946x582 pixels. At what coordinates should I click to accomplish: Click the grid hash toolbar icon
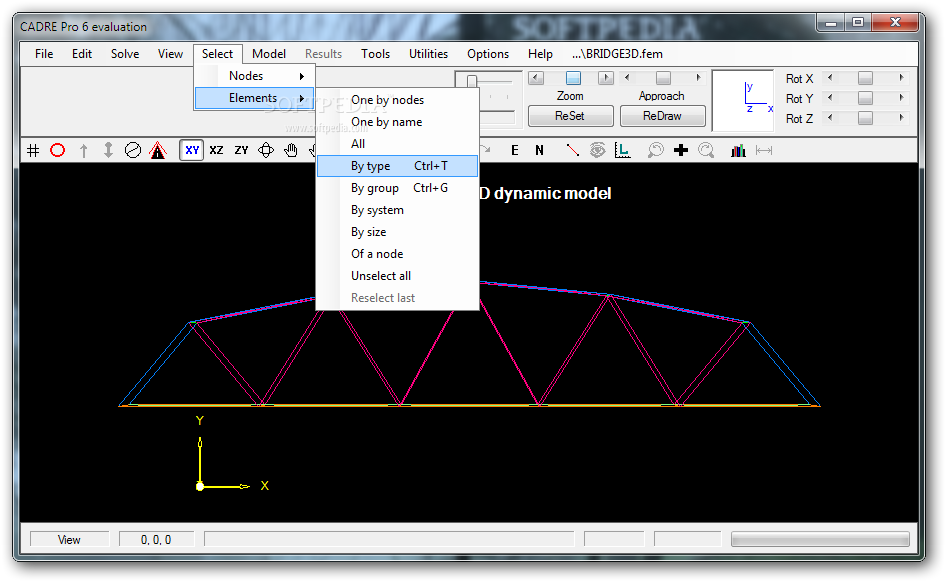33,150
